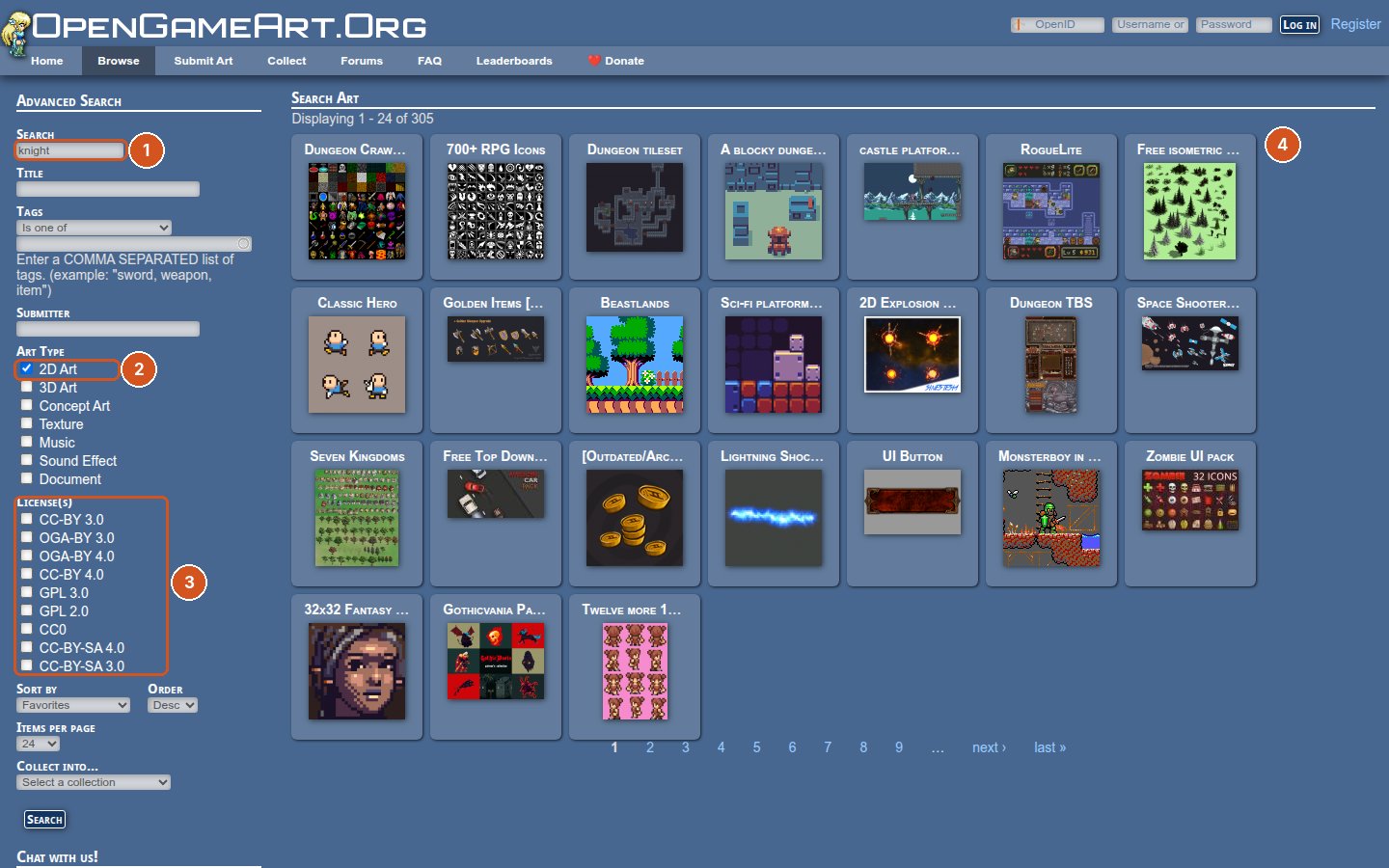
Task: Click the heart icon beside Donate
Action: tap(594, 61)
